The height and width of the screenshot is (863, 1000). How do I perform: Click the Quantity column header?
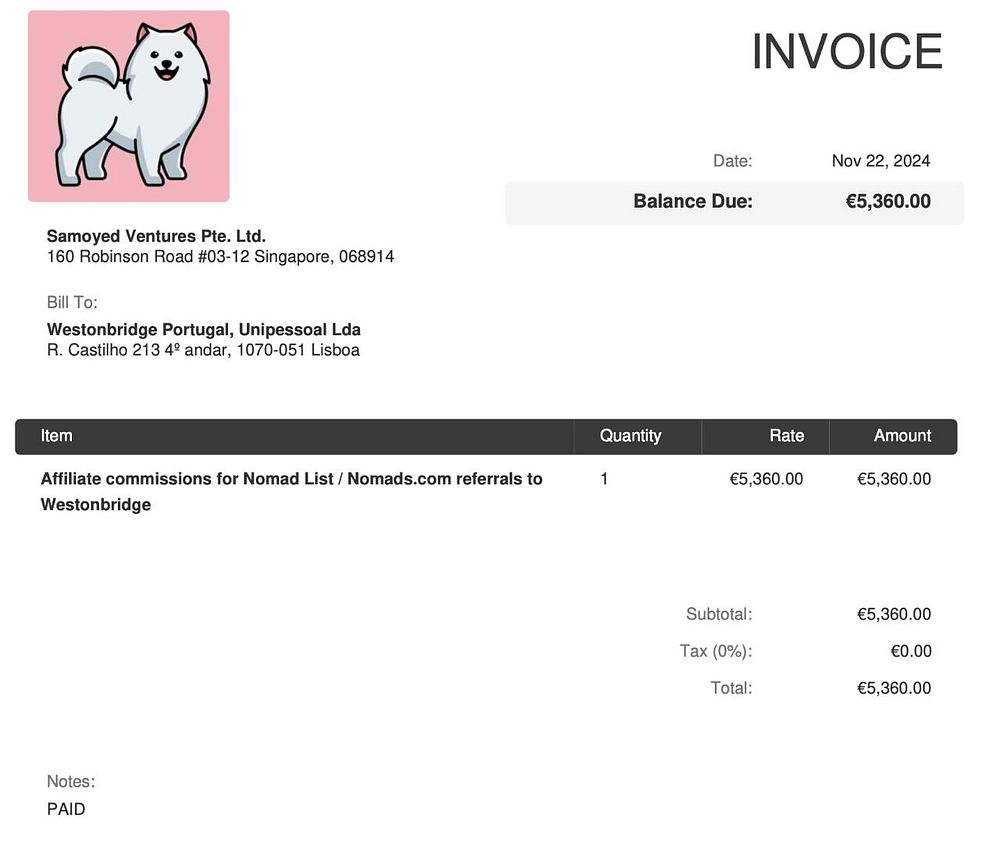tap(630, 436)
